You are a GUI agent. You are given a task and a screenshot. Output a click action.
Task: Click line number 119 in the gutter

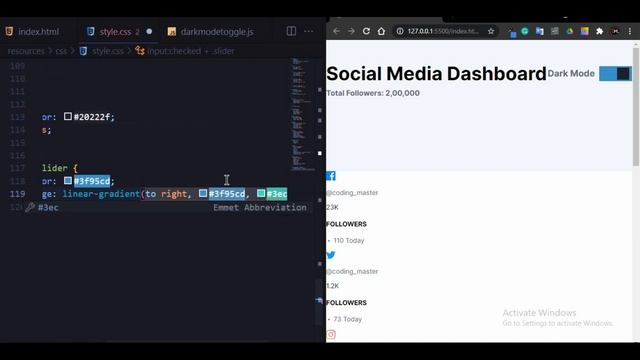point(17,194)
